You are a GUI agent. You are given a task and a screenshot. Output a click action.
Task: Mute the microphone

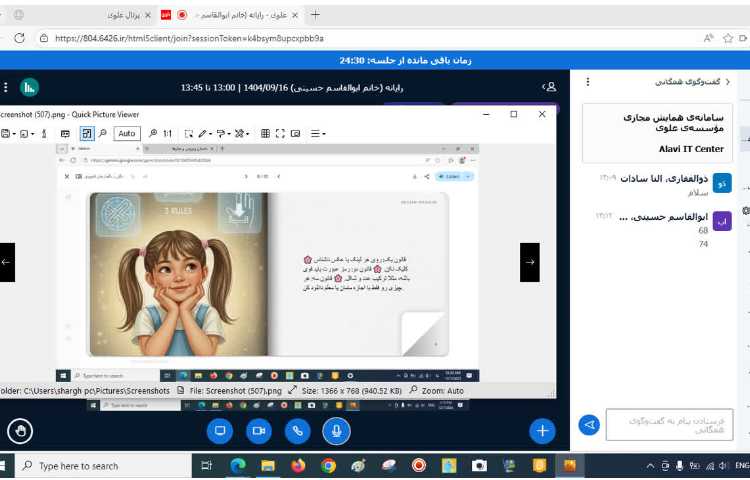tap(336, 431)
